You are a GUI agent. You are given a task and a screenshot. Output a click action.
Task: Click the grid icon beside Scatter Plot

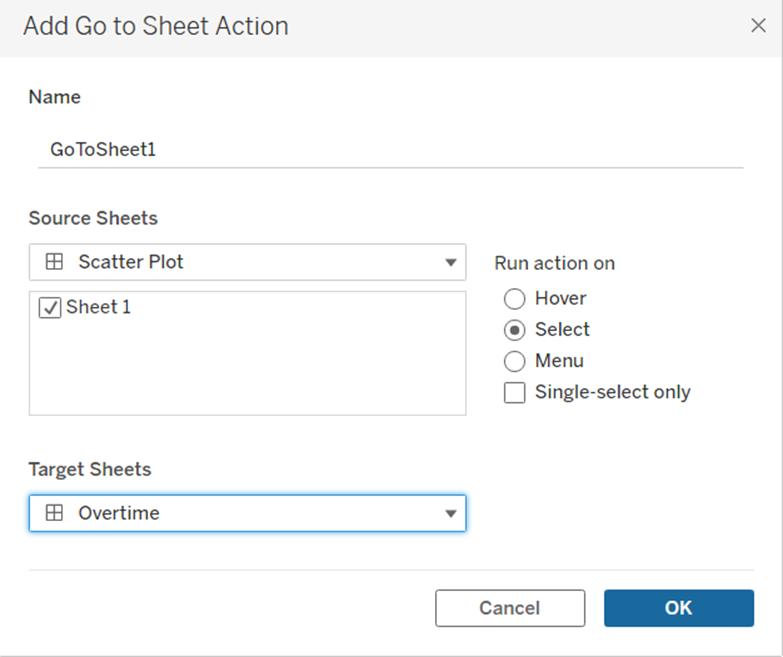coord(55,262)
